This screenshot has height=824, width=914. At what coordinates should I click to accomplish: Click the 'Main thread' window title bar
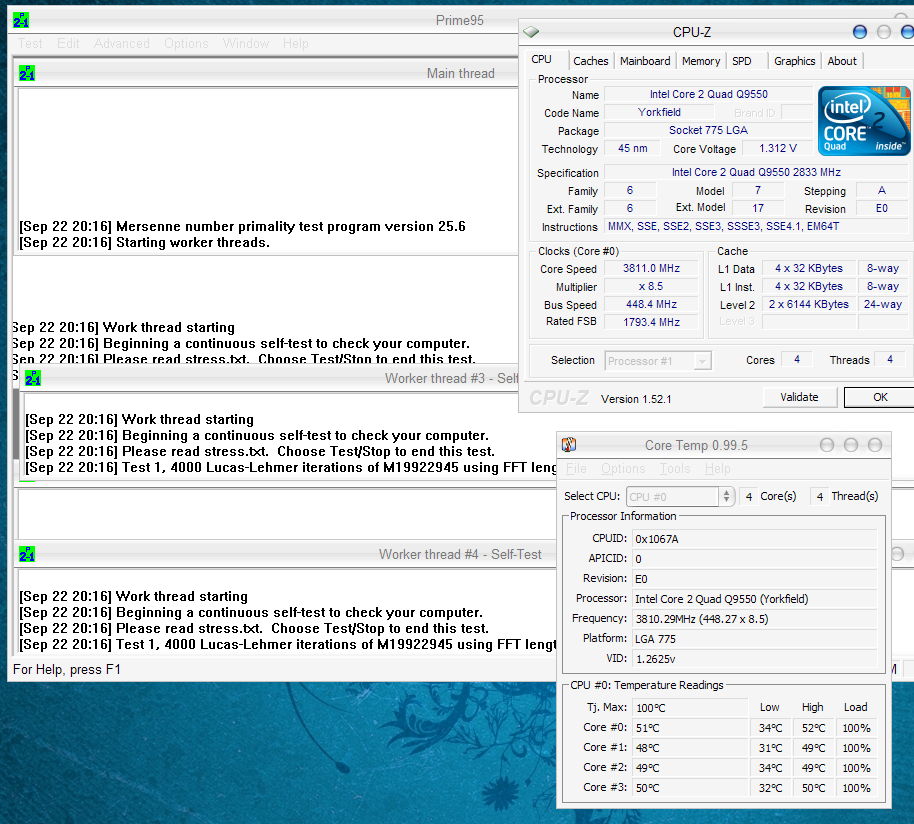(266, 73)
